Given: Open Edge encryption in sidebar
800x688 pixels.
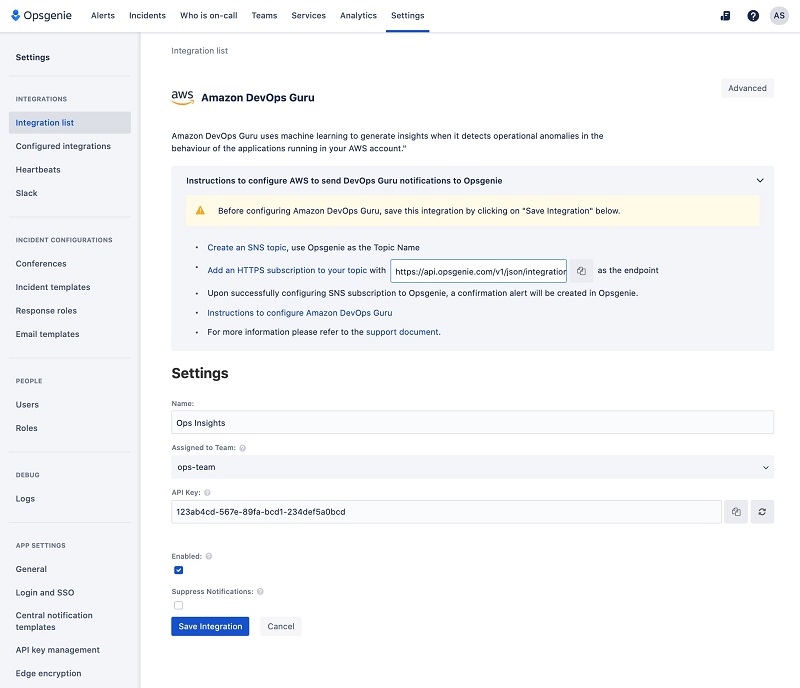Looking at the screenshot, I should click(48, 673).
